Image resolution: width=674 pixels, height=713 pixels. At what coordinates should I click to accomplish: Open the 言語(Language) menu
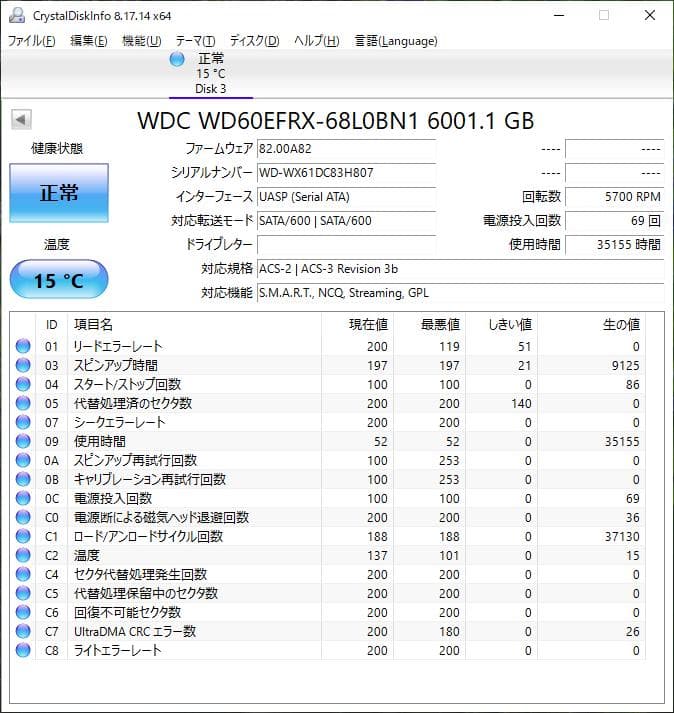pyautogui.click(x=396, y=41)
